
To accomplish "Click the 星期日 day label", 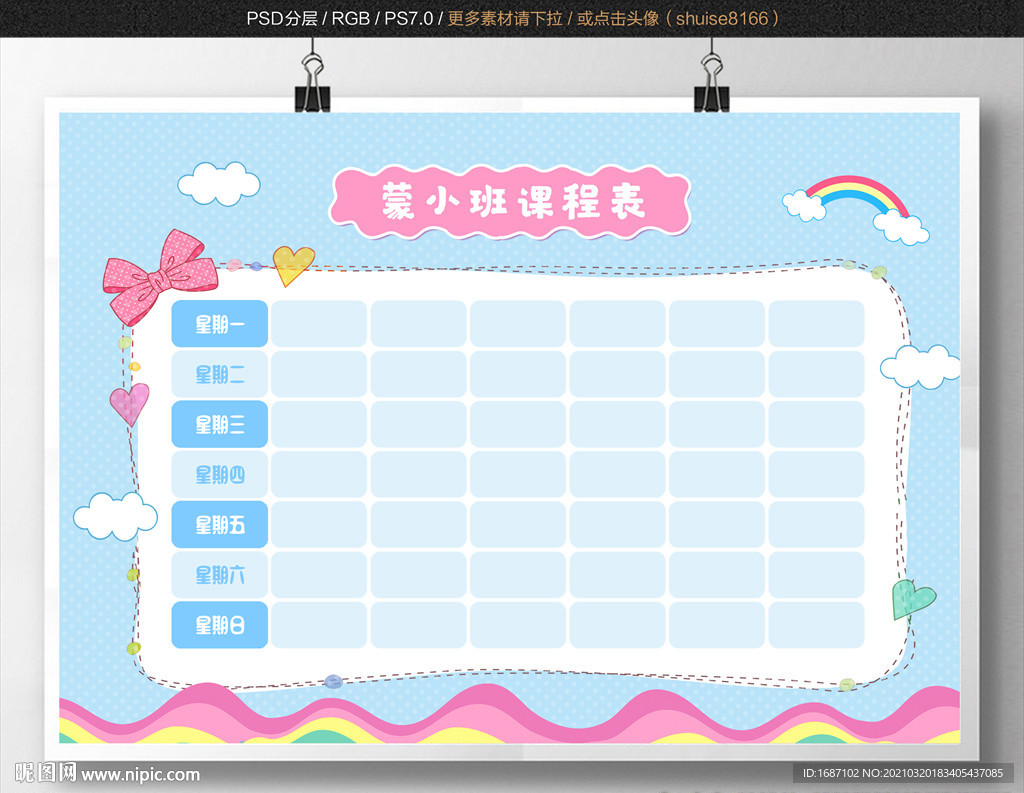I will point(219,625).
